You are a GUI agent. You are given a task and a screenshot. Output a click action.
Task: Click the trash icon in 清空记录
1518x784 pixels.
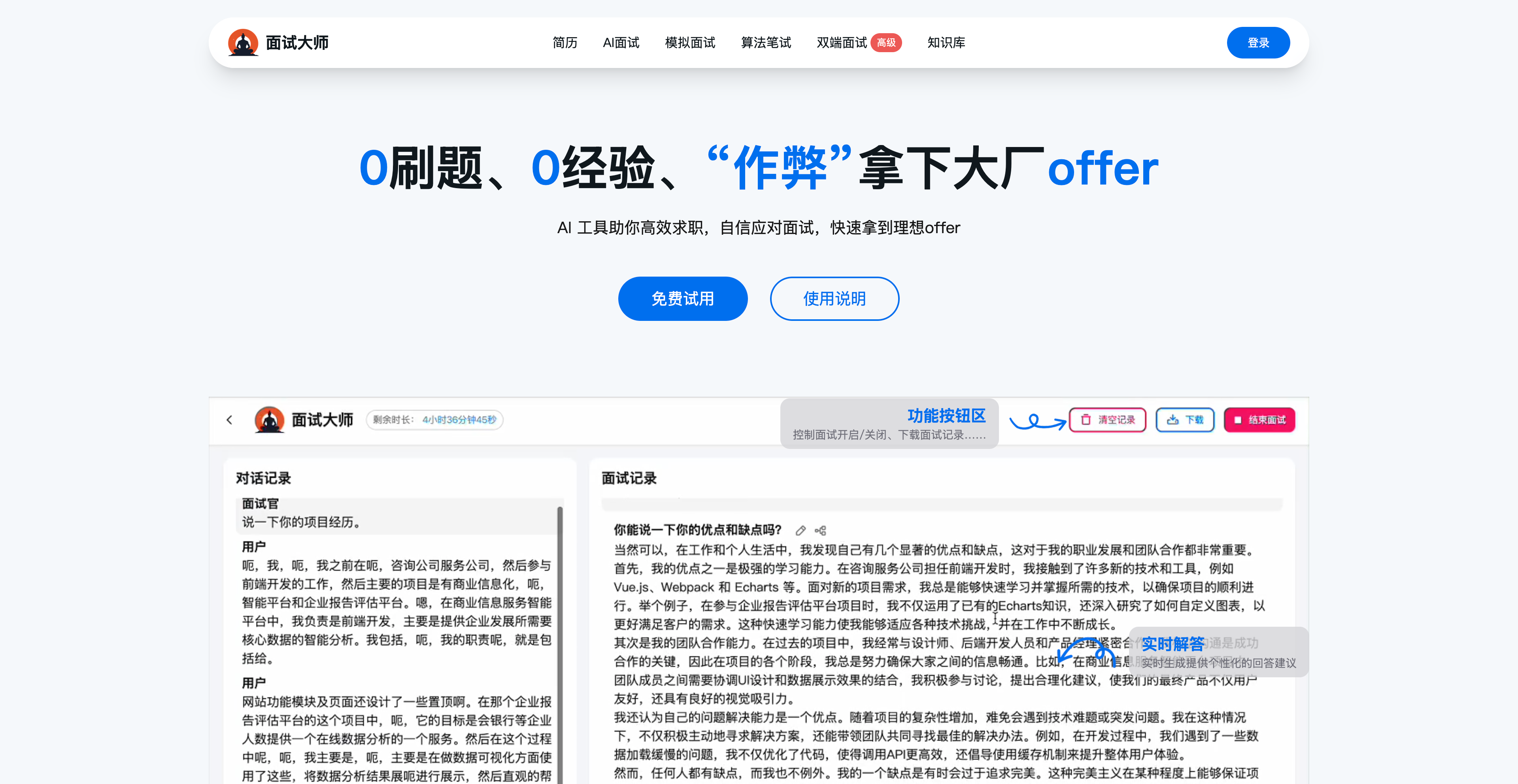click(1086, 420)
